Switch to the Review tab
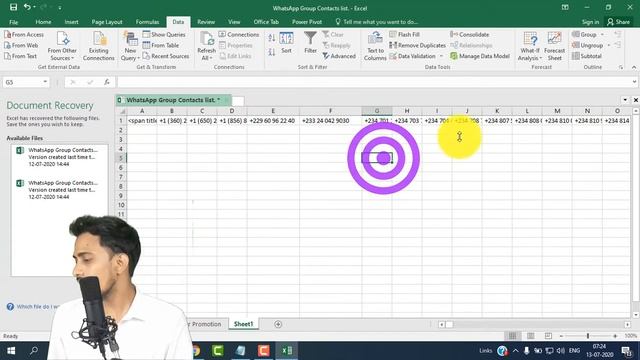640x360 pixels. point(206,22)
